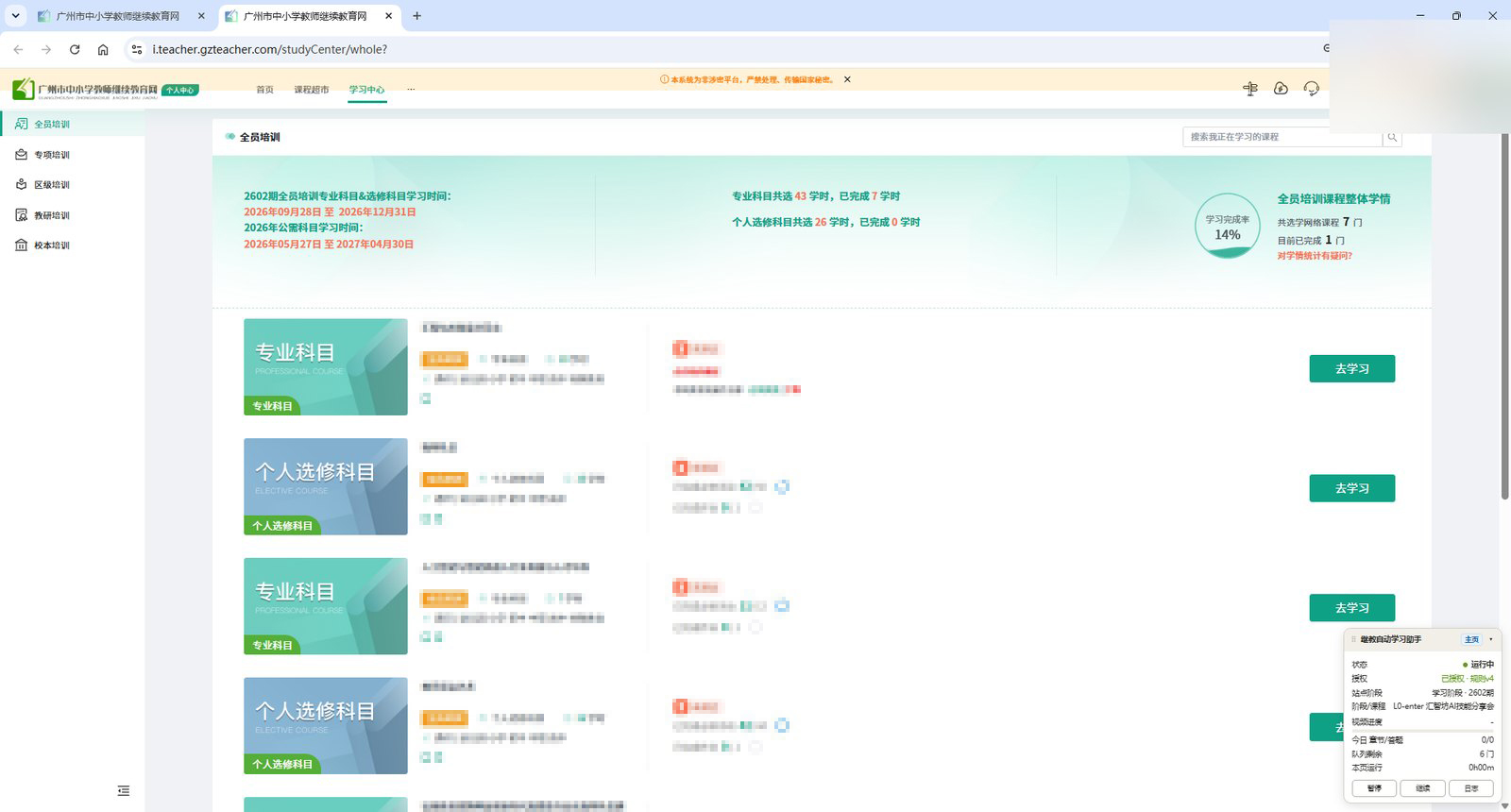
Task: Click the site logo 广州市中小学教师继续教育网
Action: point(86,90)
